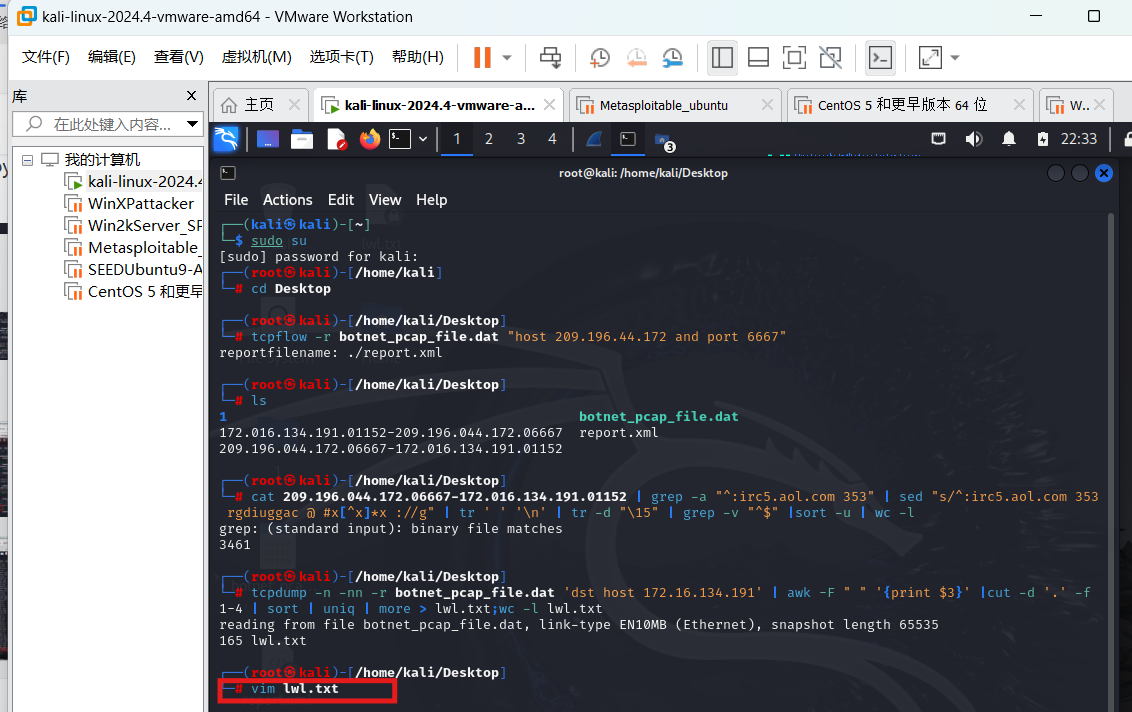Open the 编辑(E) menu
This screenshot has height=712, width=1132.
coord(111,57)
